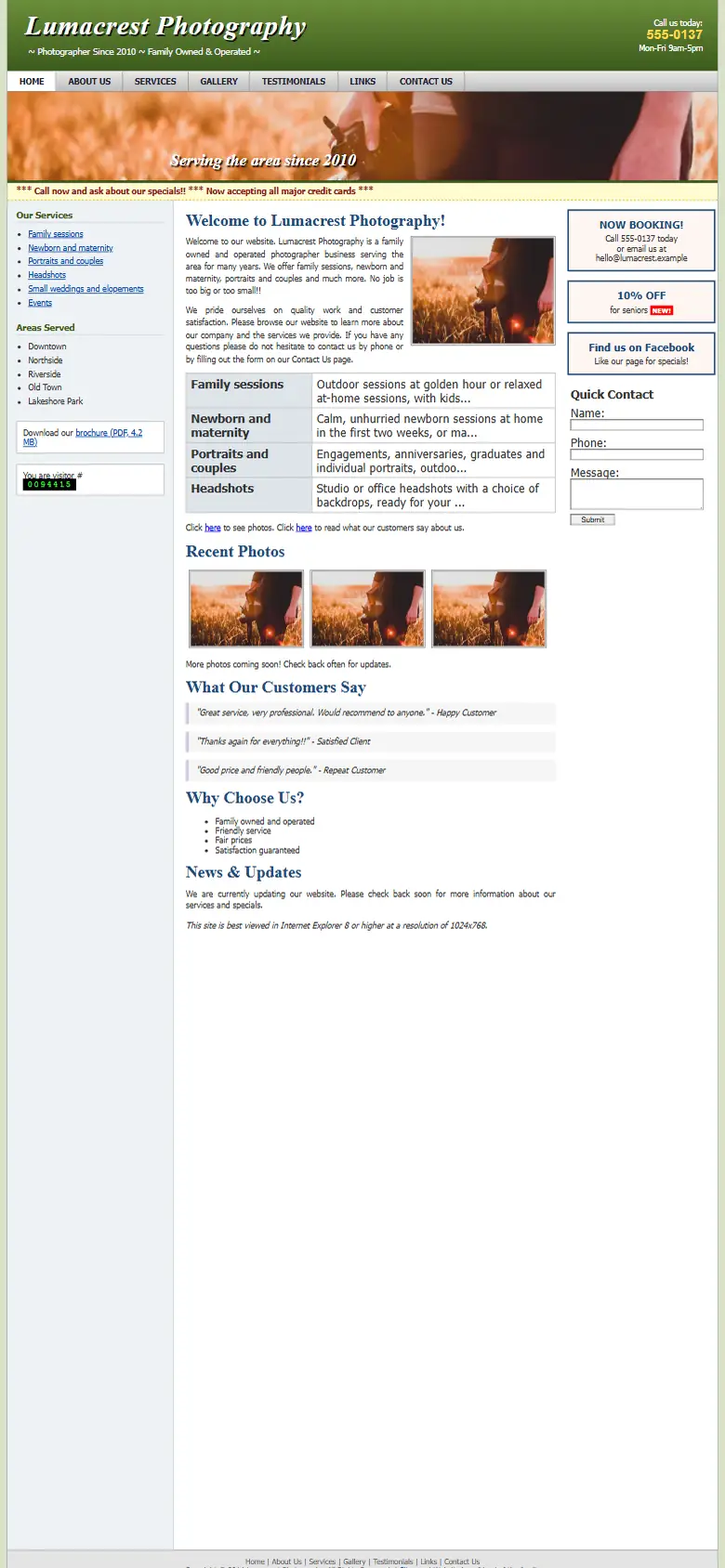Click the Newborn and maternity table heading cell
The height and width of the screenshot is (1568, 725).
248,425
